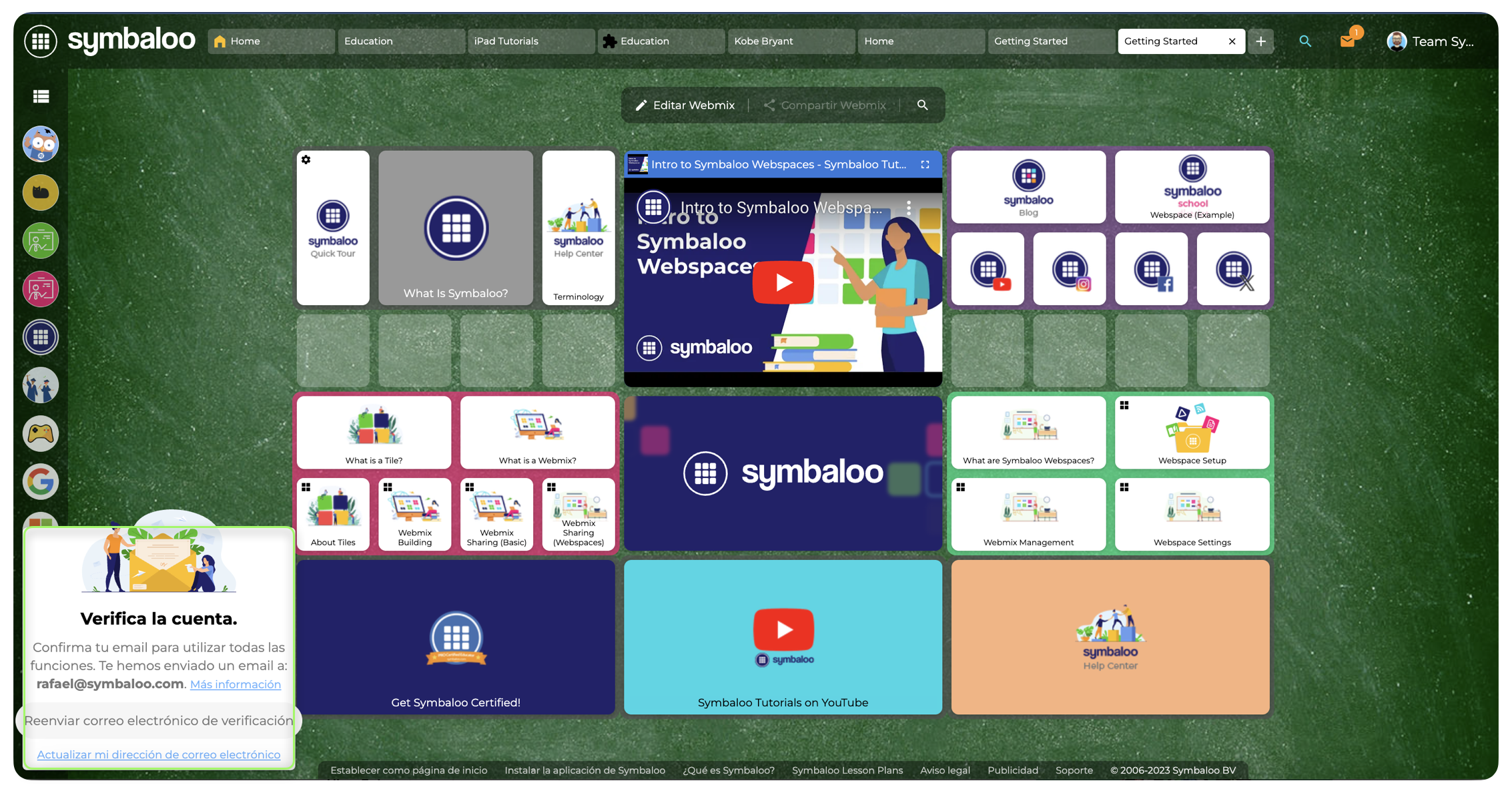The height and width of the screenshot is (793, 1512).
Task: Open Symbaloo X (Twitter) social tile
Action: pos(1233,269)
